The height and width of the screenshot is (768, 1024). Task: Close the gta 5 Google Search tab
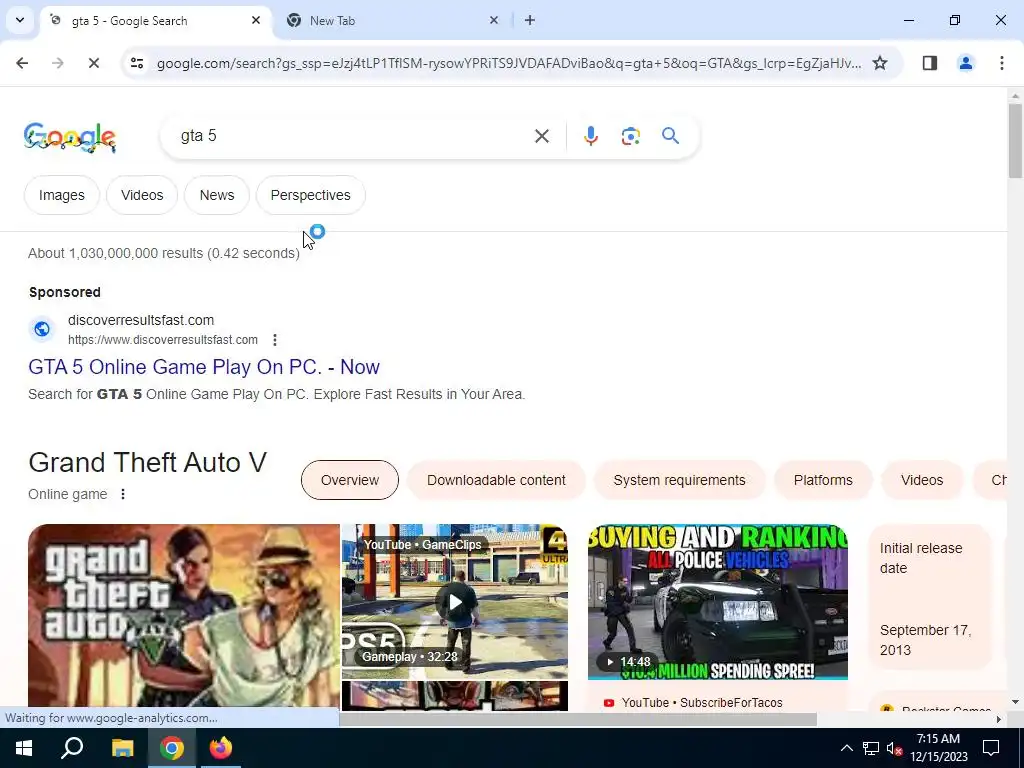click(x=256, y=20)
